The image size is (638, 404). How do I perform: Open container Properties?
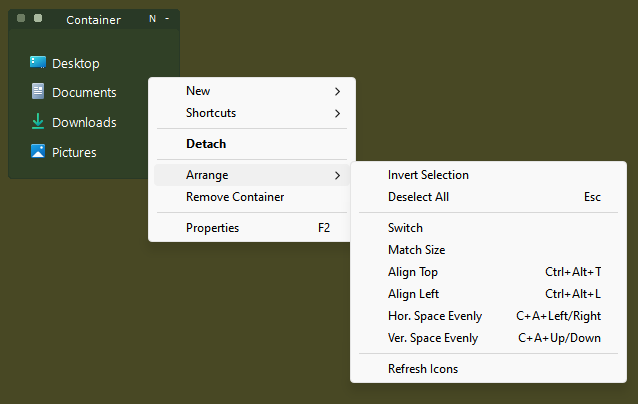click(x=252, y=228)
